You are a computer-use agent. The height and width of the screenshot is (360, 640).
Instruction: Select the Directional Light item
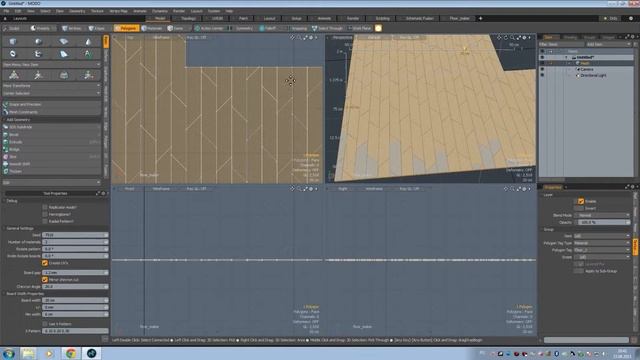point(593,76)
